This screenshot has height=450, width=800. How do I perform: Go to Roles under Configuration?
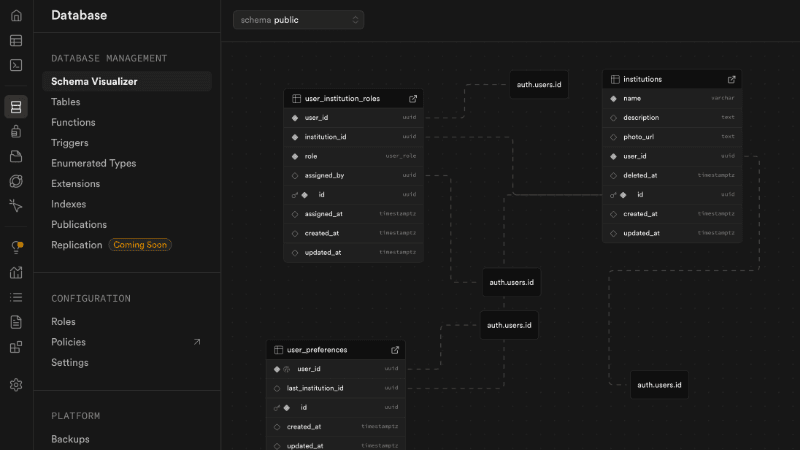tap(63, 322)
